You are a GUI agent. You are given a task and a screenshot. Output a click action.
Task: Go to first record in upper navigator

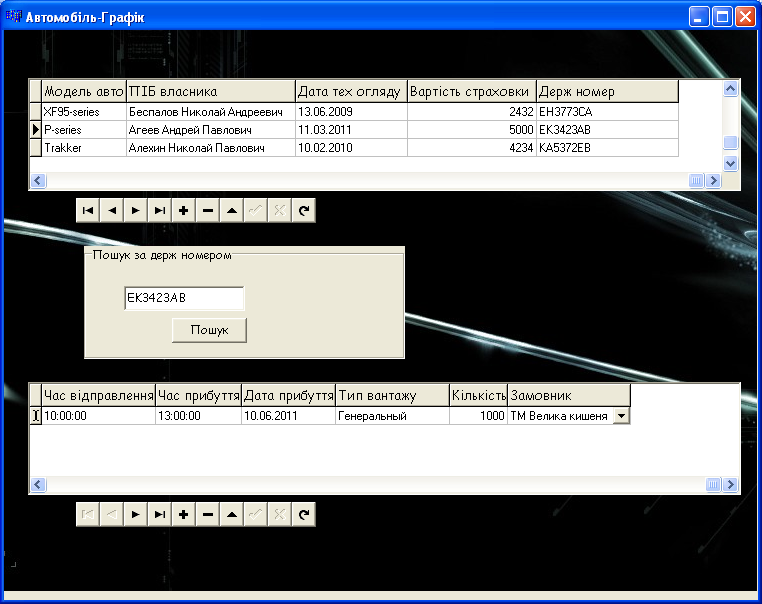(x=88, y=210)
